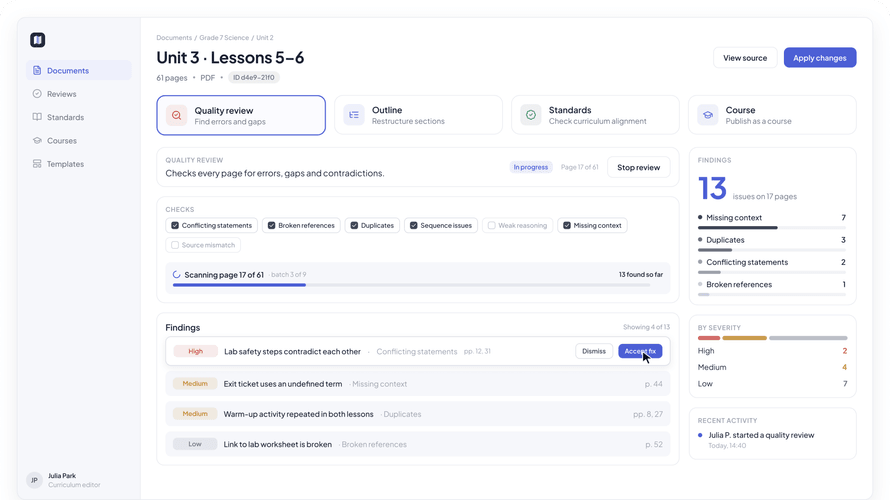Open Templates via its sidebar icon
This screenshot has width=890, height=500.
point(37,163)
